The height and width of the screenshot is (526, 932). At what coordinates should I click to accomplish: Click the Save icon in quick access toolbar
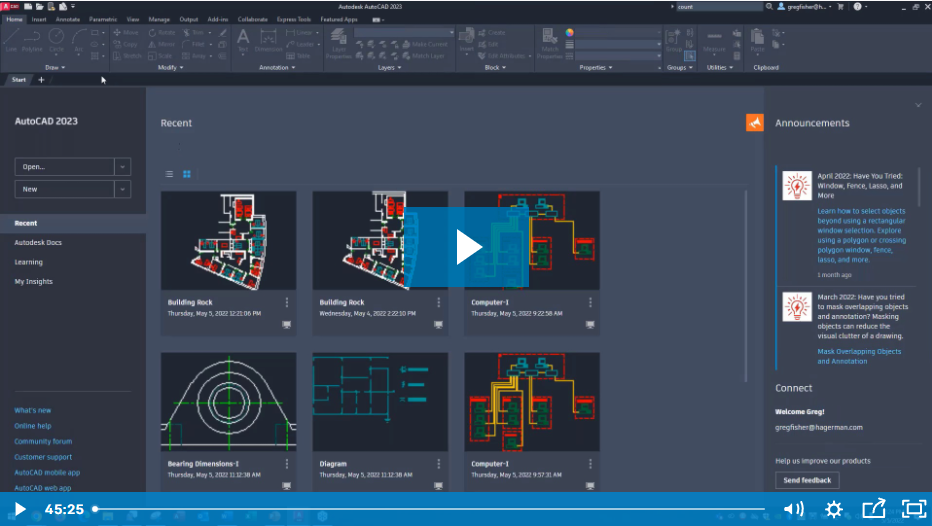tap(51, 7)
